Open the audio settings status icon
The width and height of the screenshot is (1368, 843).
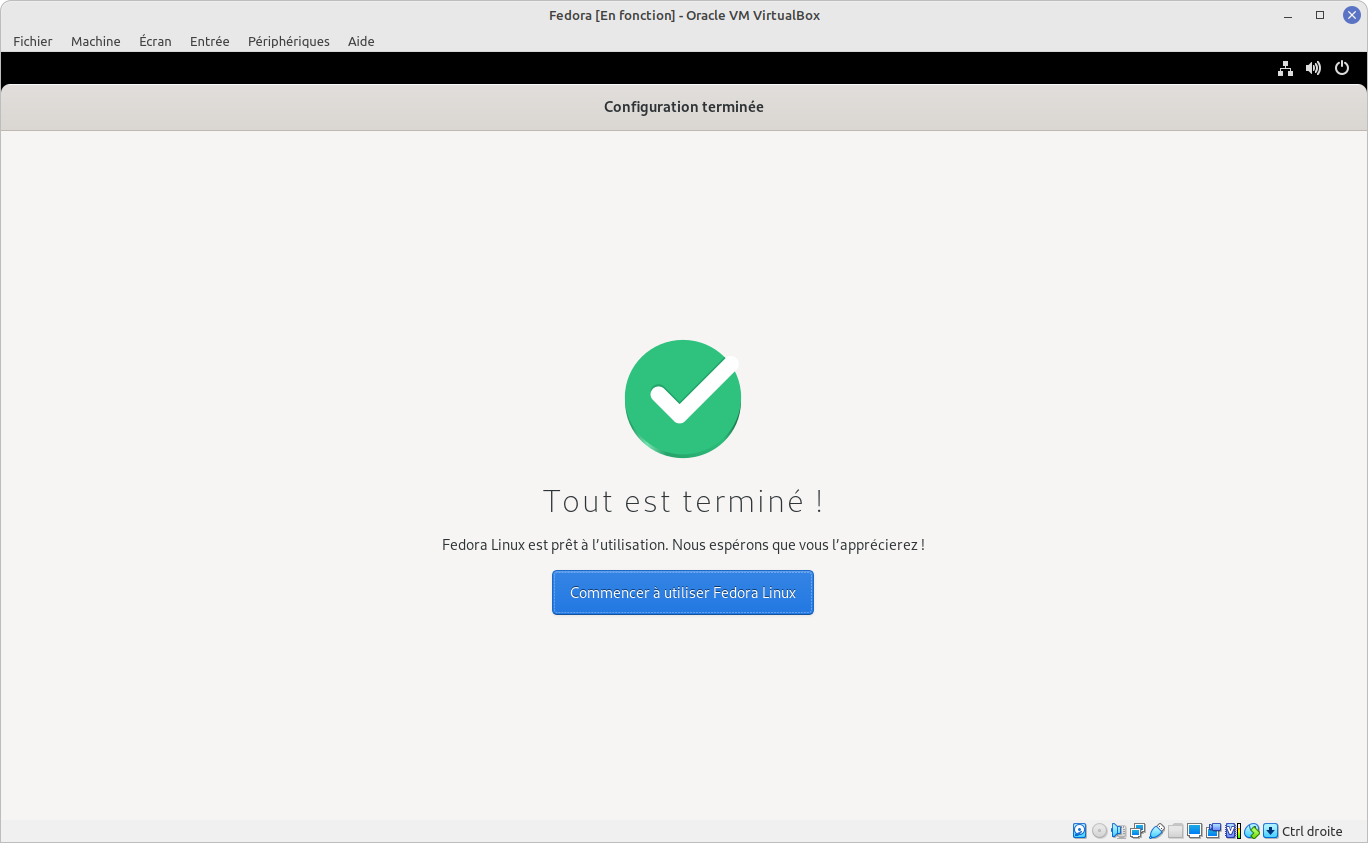pyautogui.click(x=1119, y=831)
